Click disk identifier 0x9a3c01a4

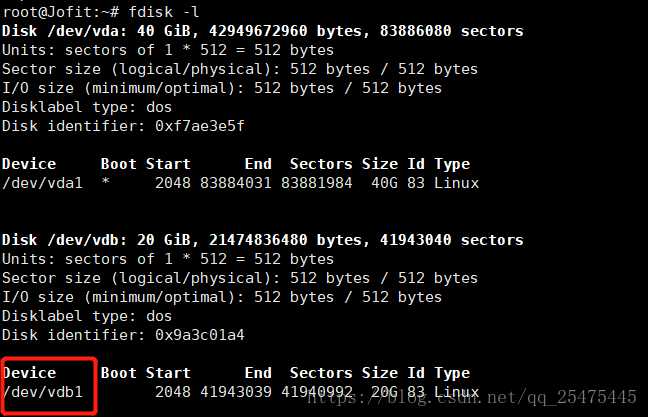(200, 335)
